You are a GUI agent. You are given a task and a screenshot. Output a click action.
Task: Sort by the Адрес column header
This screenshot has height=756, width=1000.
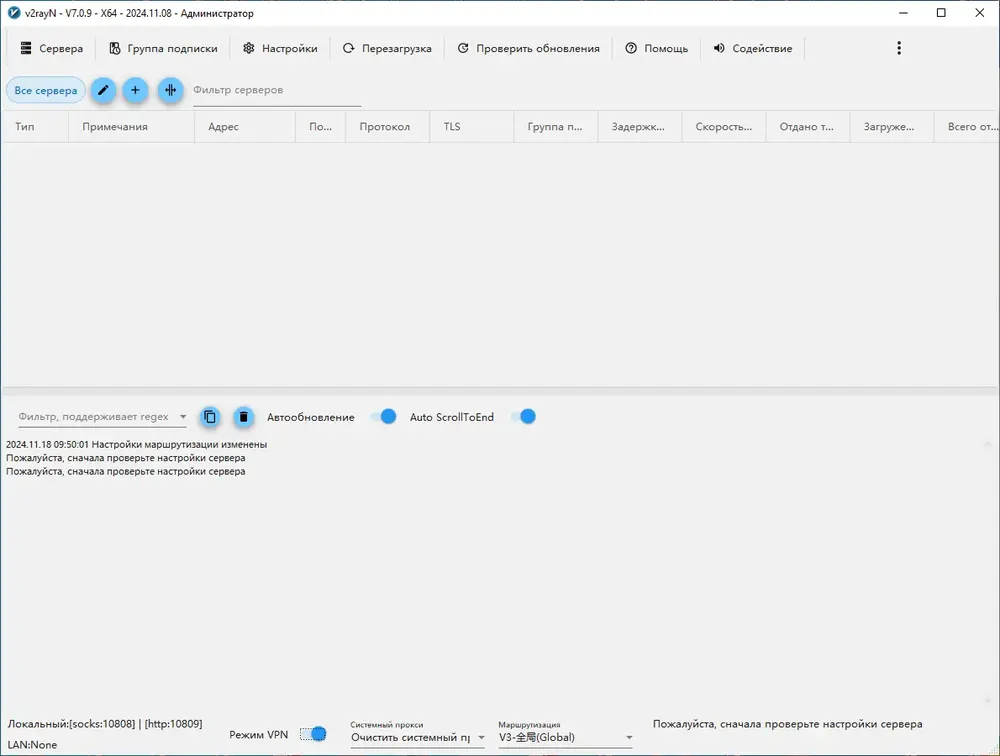[245, 126]
